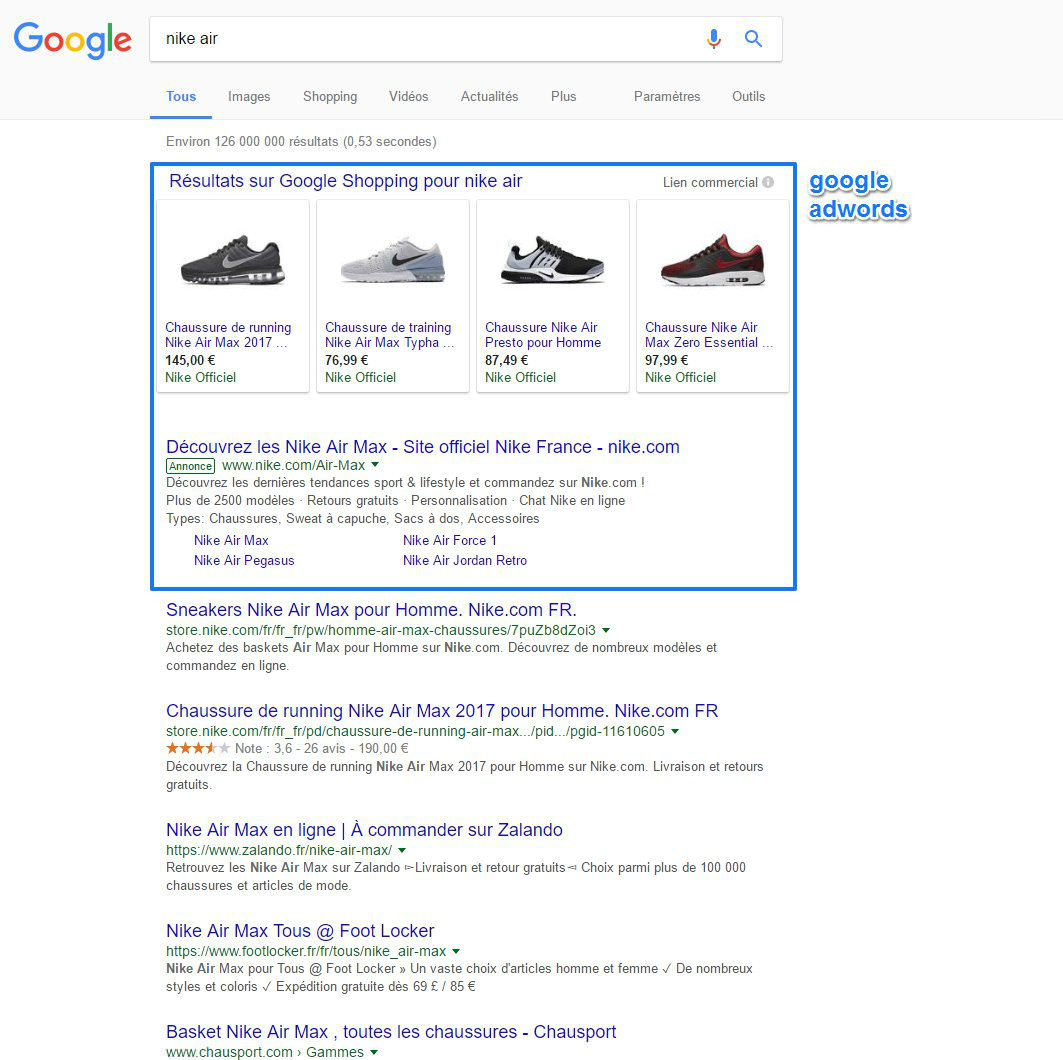
Task: Click the Lien commercial label
Action: [x=710, y=182]
